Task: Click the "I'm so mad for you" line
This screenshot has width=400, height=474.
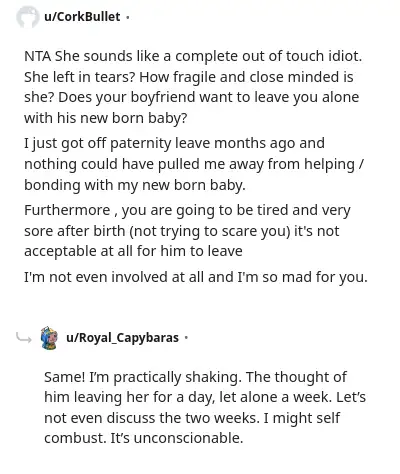Action: [x=196, y=277]
